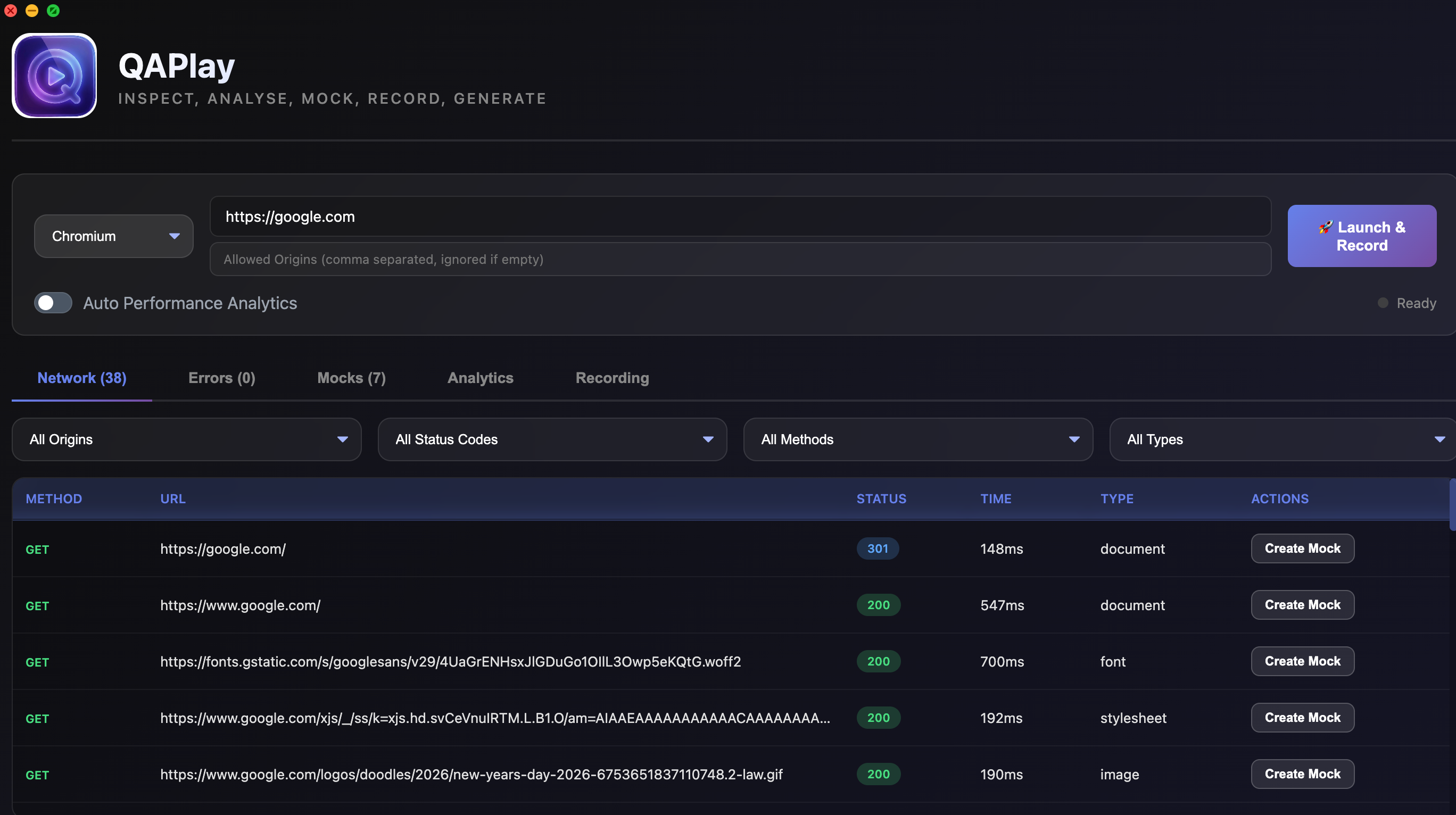This screenshot has height=815, width=1456.
Task: Click the red close window button
Action: pyautogui.click(x=11, y=11)
